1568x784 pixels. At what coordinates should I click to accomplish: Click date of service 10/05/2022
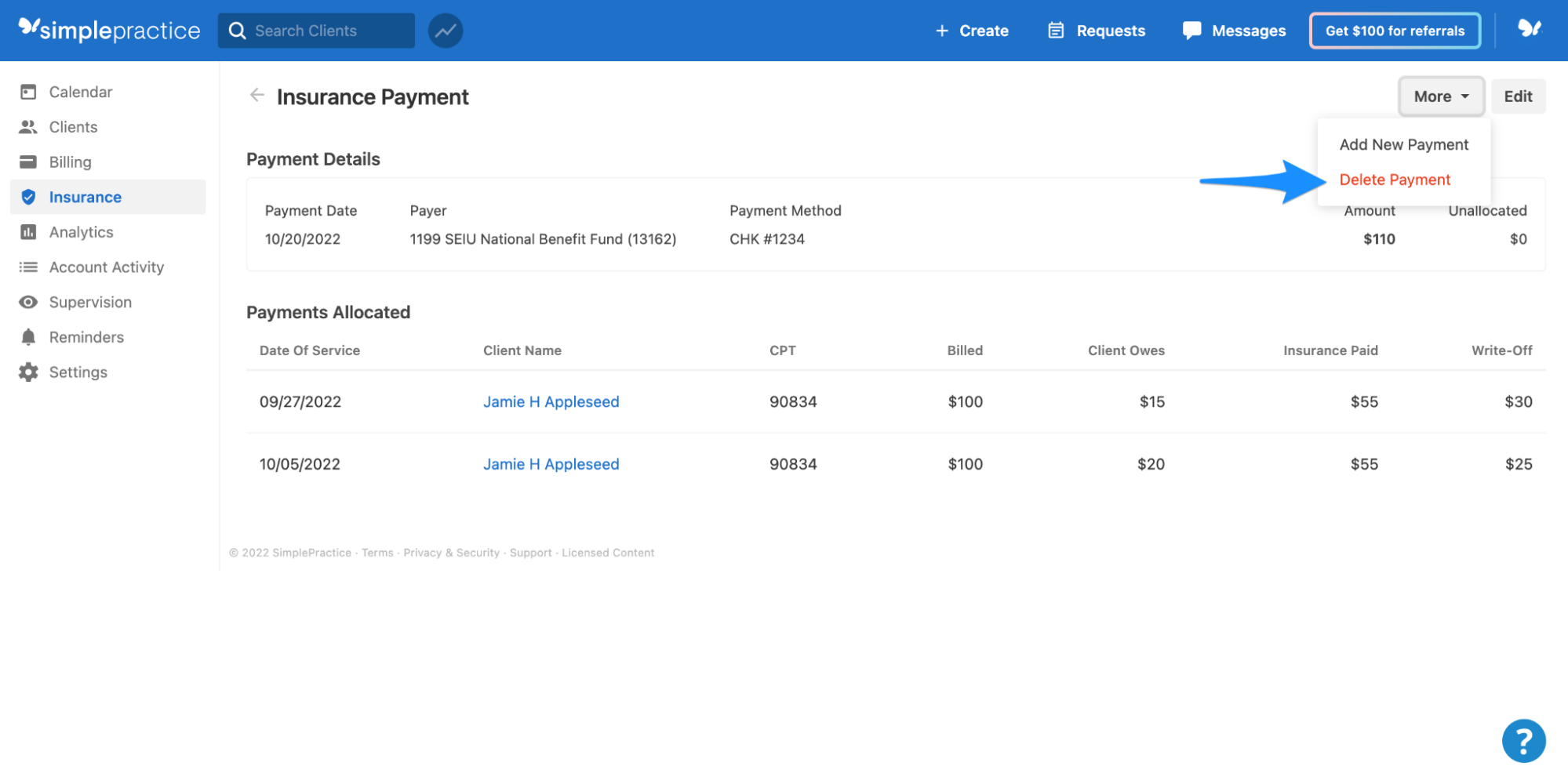point(300,464)
